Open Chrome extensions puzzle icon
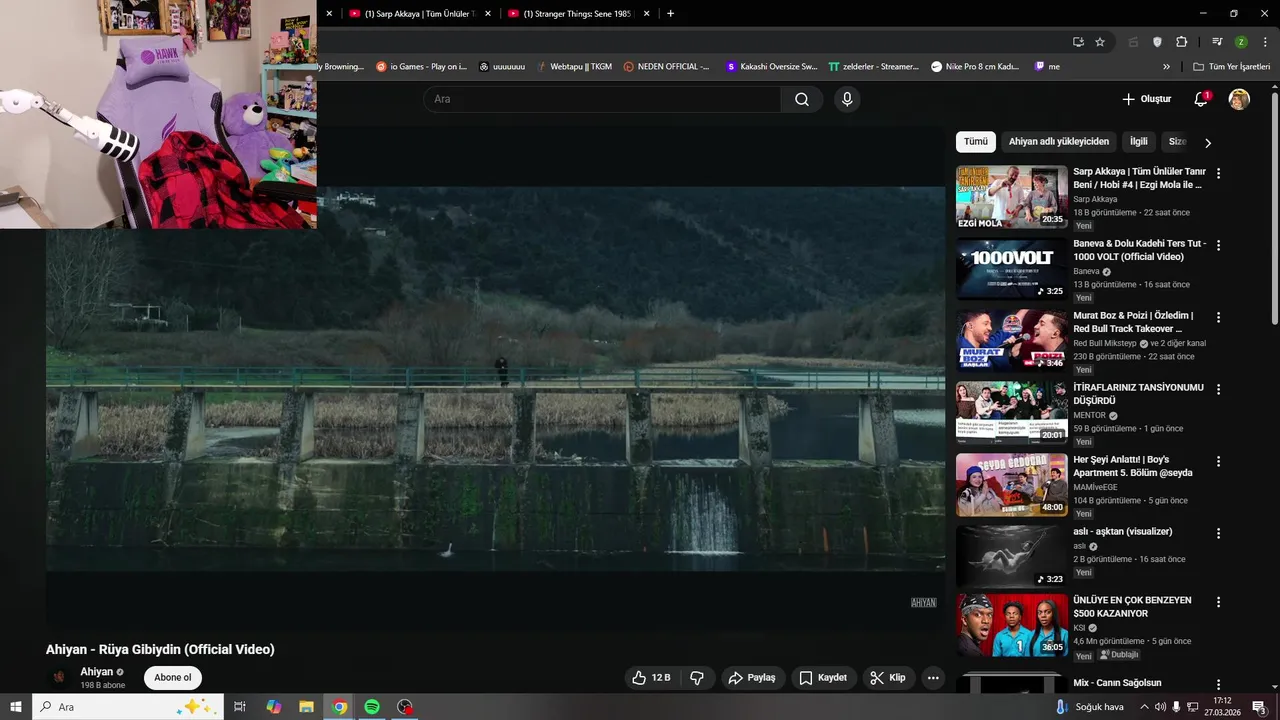Viewport: 1280px width, 720px height. pyautogui.click(x=1181, y=42)
